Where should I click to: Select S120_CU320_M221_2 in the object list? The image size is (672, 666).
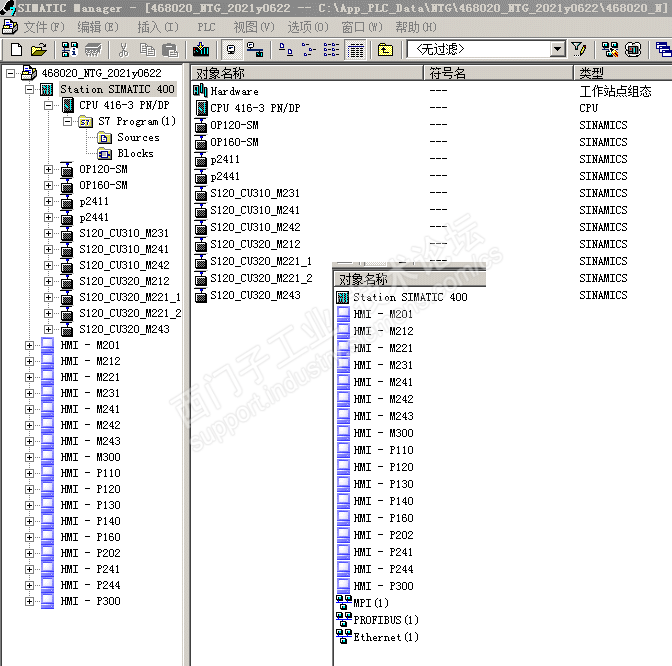(261, 278)
